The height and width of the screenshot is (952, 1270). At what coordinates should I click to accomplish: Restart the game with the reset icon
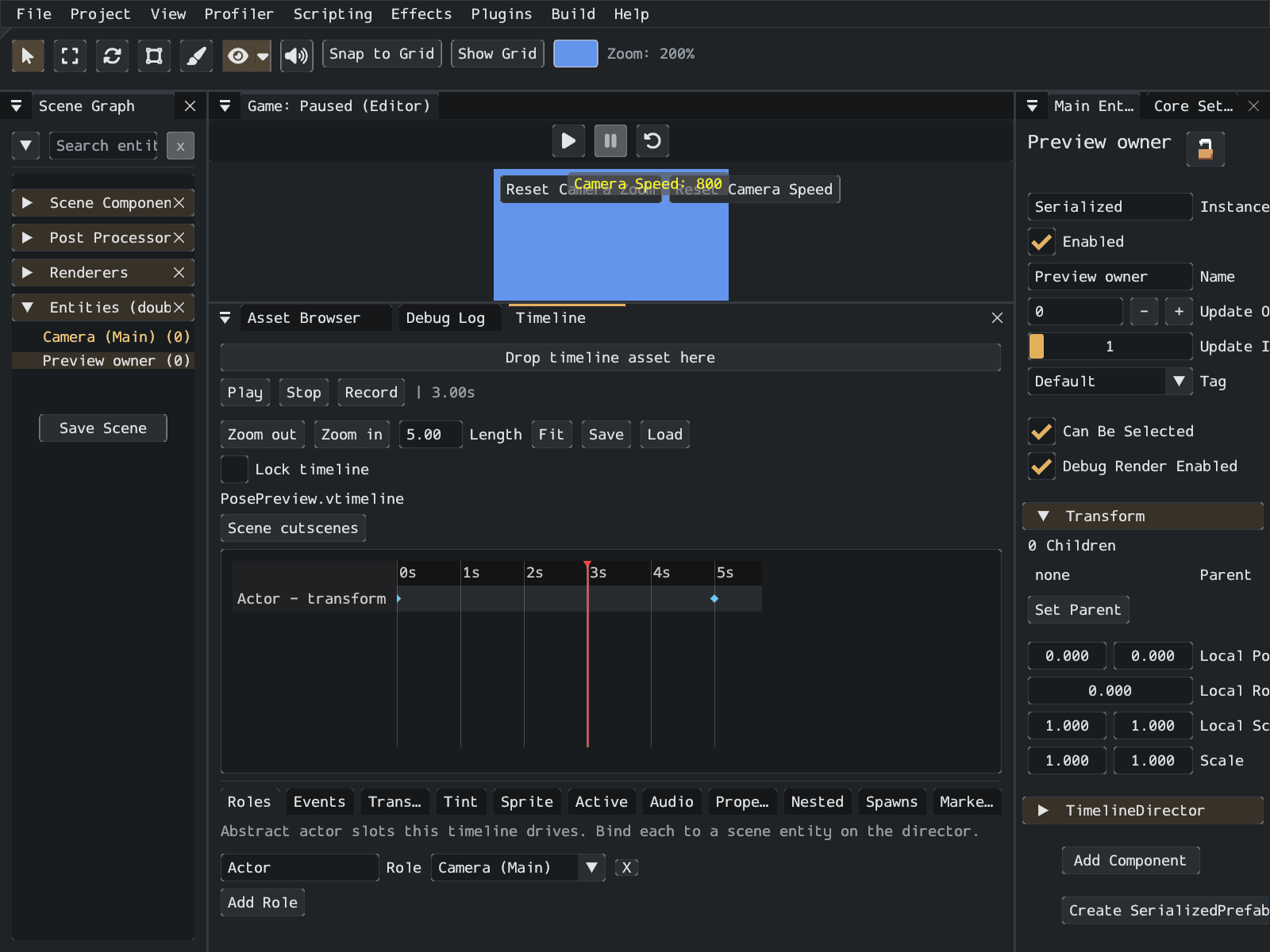(x=652, y=141)
